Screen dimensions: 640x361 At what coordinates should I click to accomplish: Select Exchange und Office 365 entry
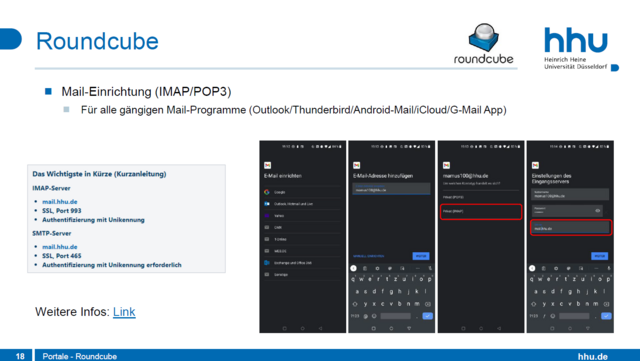click(x=302, y=263)
